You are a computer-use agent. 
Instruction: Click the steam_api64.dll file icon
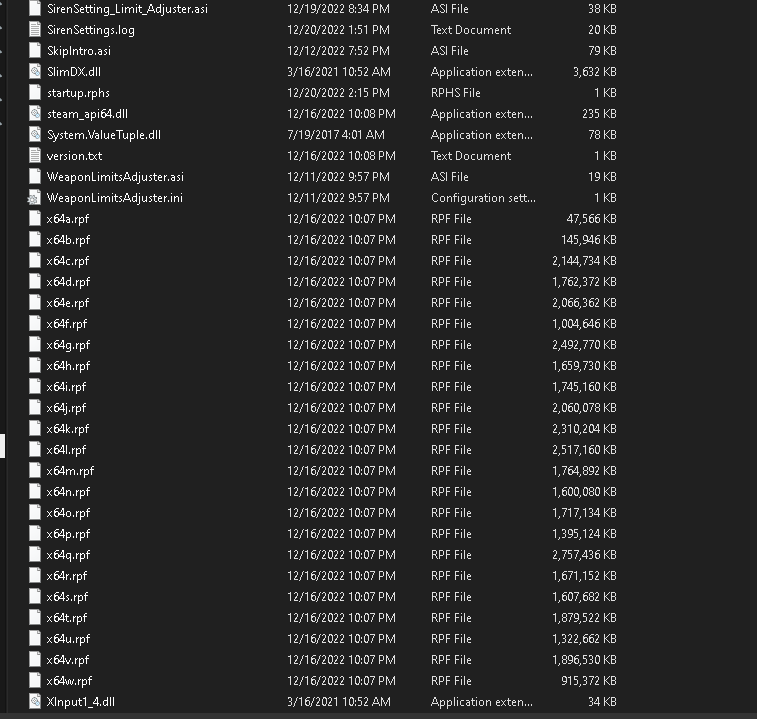[37, 114]
